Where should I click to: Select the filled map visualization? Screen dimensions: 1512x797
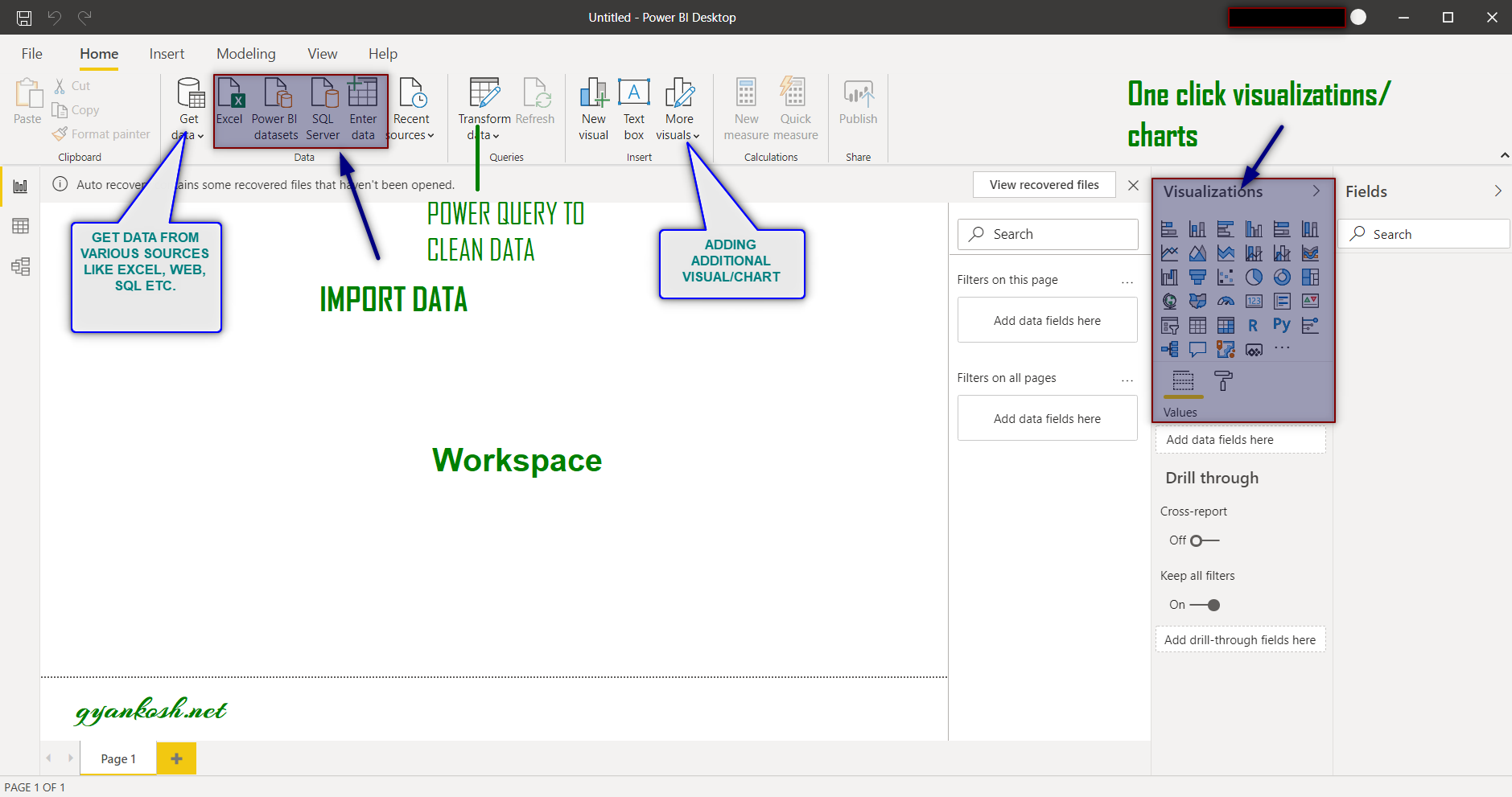[x=1197, y=302]
